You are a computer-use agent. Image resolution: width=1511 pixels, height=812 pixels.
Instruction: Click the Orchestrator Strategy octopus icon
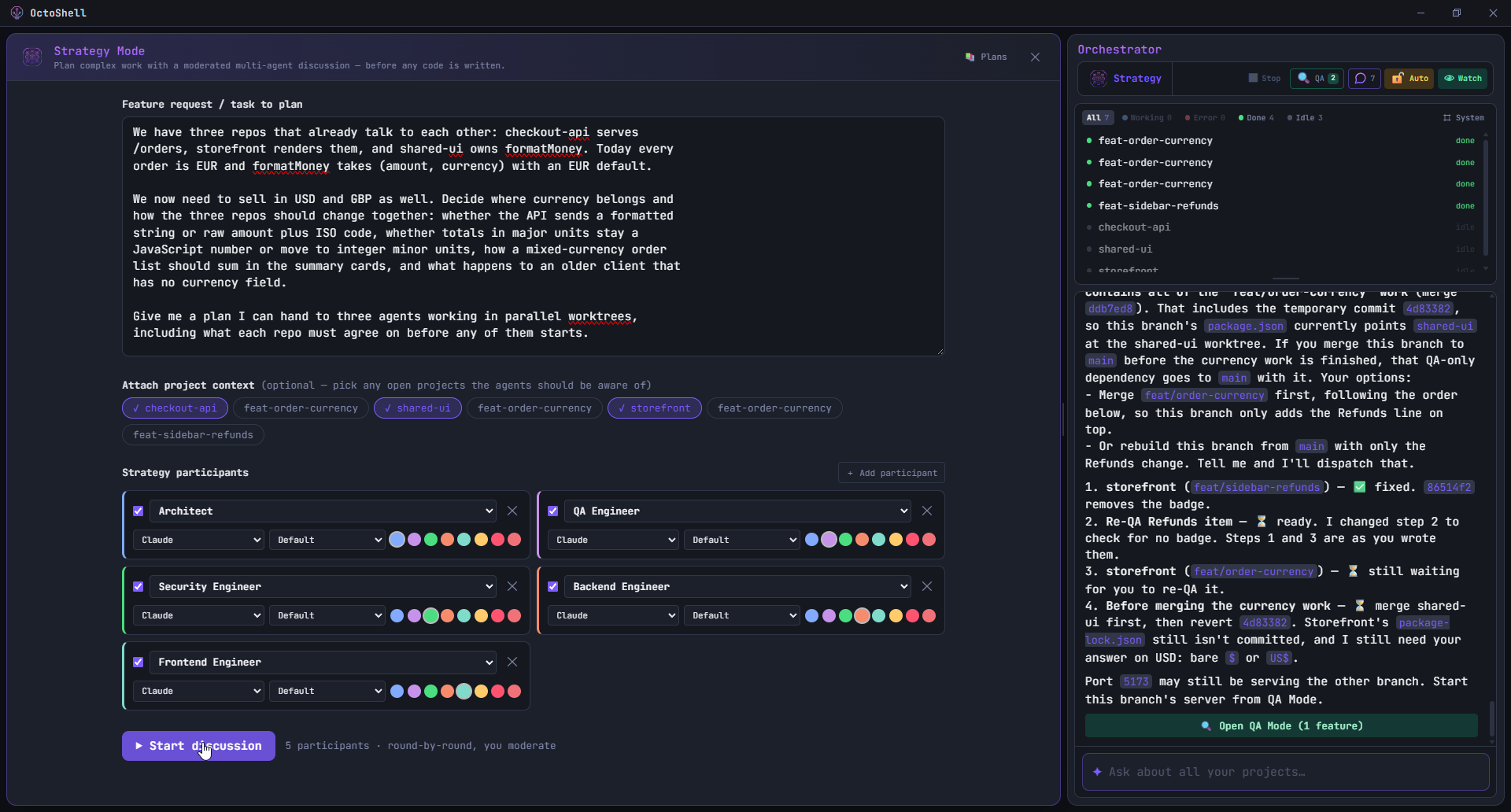tap(1099, 78)
